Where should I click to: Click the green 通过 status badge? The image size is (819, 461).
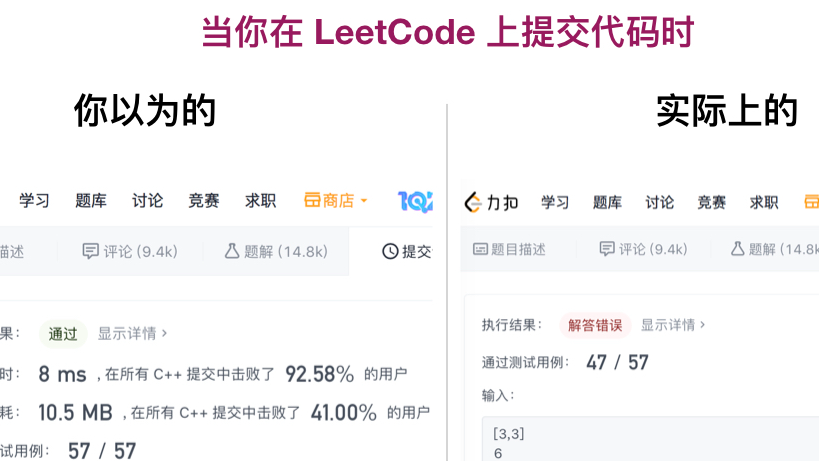point(63,334)
